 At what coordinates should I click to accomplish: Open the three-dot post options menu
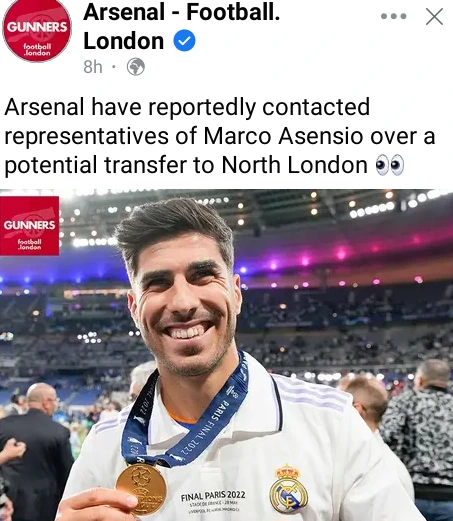[394, 16]
